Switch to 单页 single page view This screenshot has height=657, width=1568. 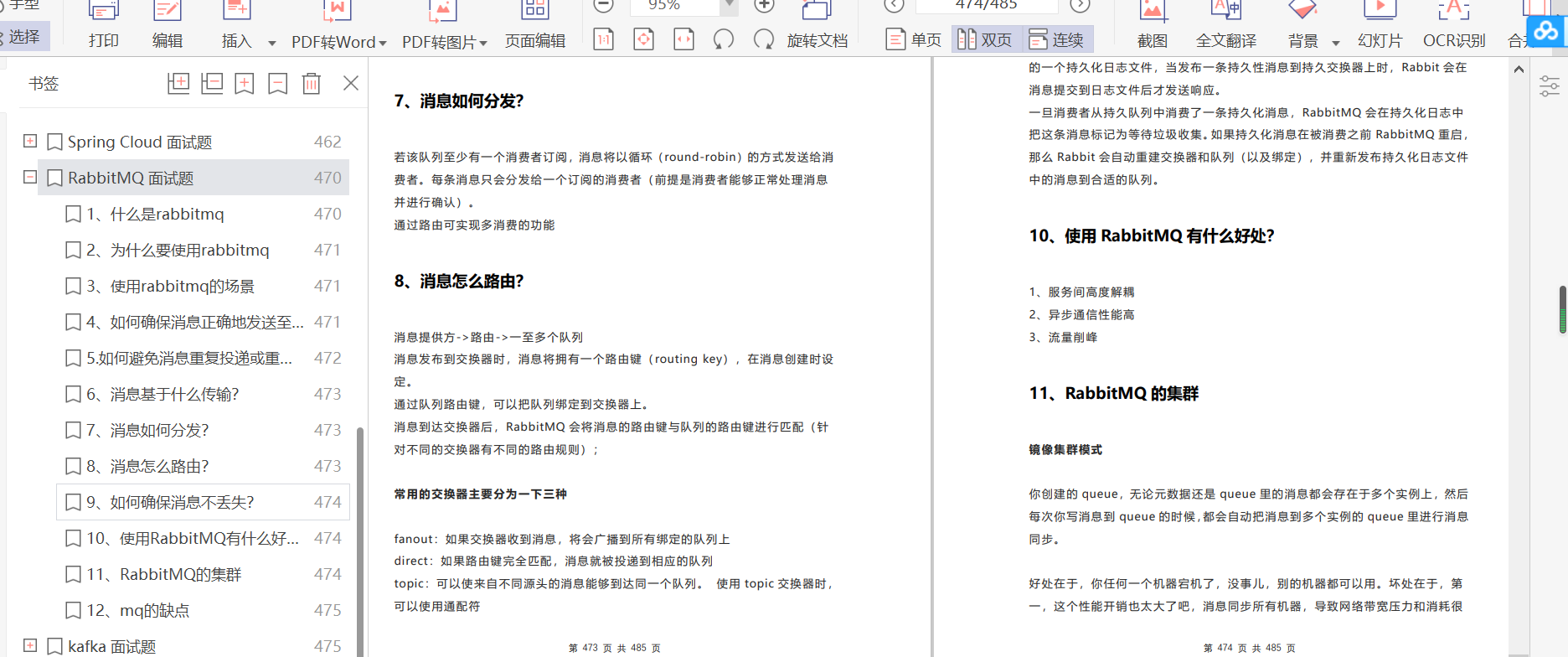(x=914, y=39)
